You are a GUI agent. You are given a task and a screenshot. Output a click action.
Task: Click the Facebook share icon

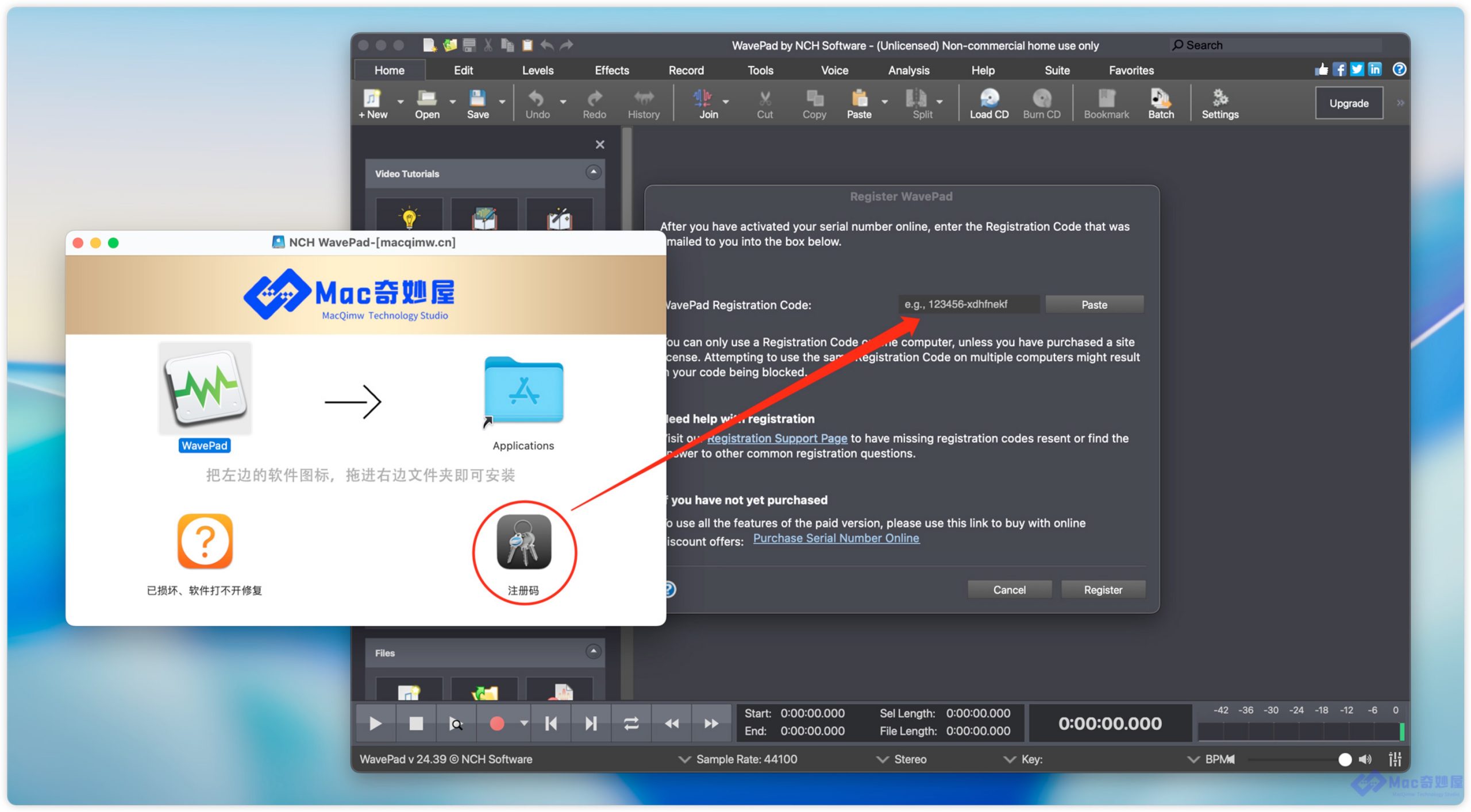coord(1339,69)
